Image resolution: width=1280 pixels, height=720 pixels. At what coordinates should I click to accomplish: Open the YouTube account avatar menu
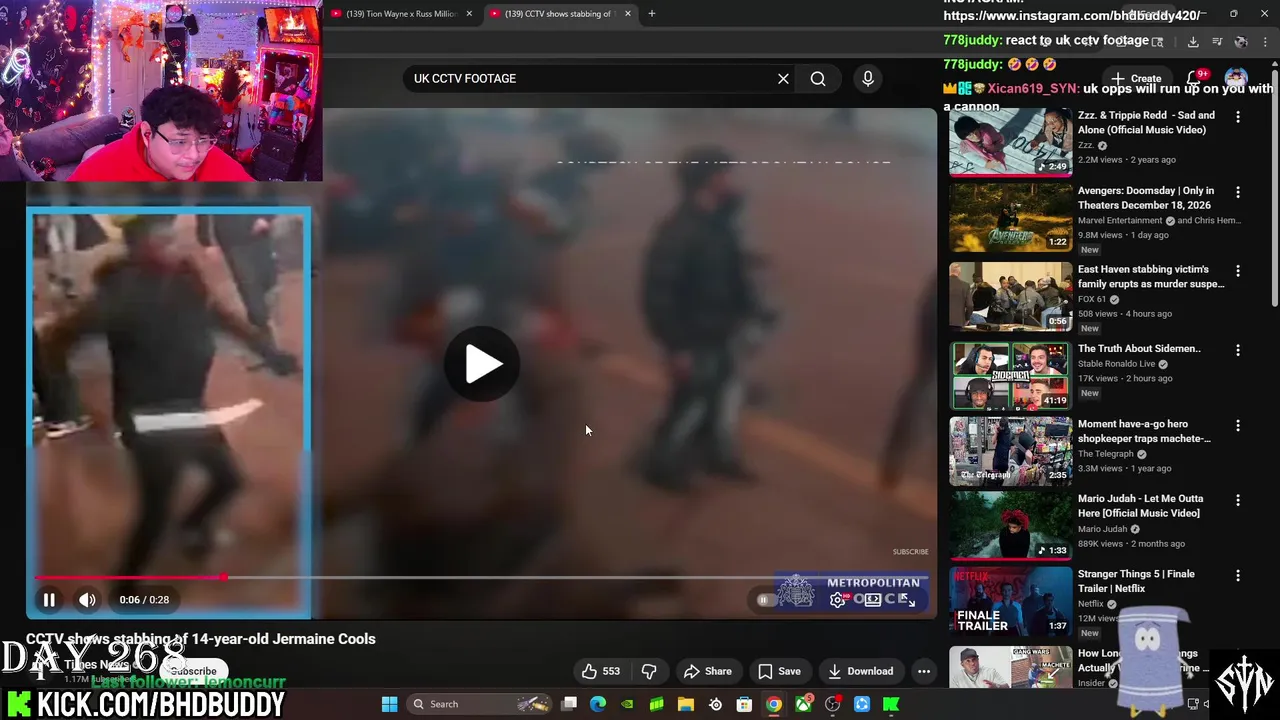click(1236, 78)
